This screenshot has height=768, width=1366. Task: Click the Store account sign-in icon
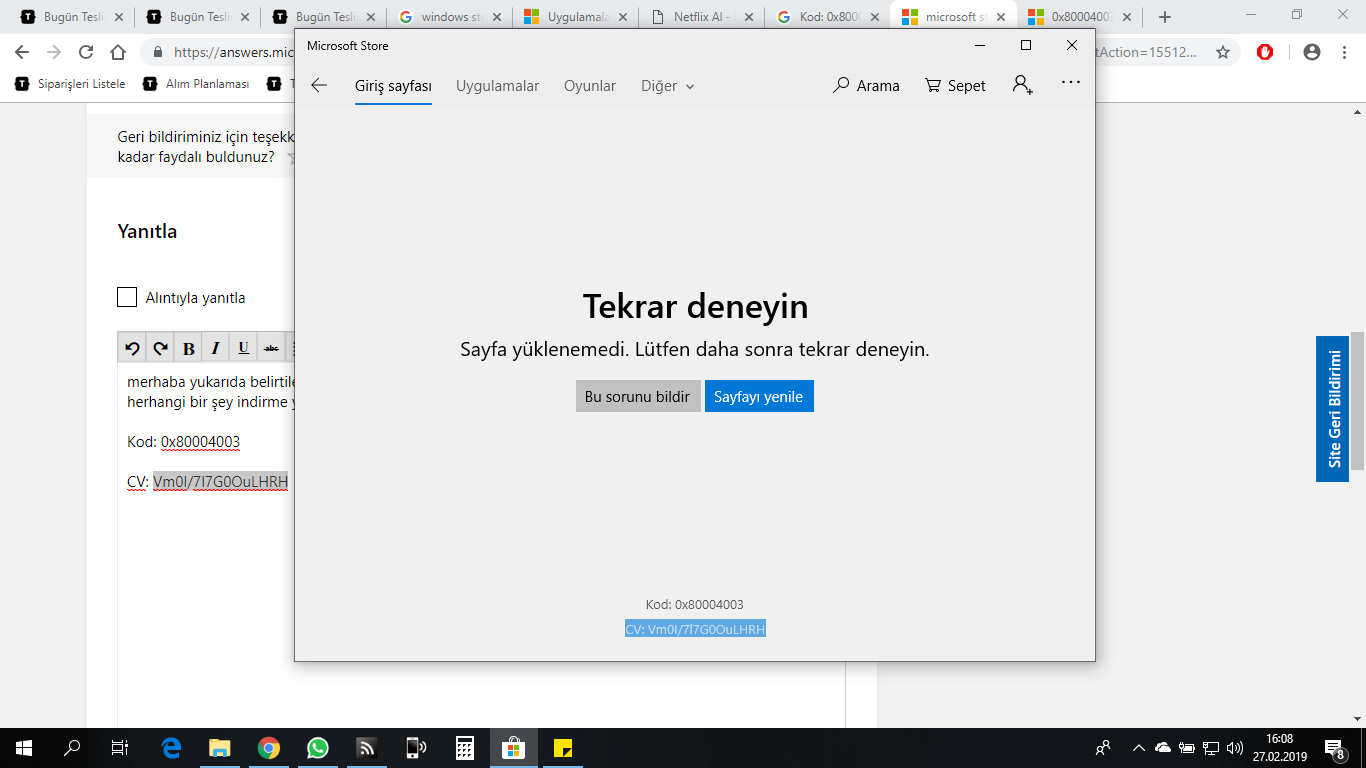pos(1022,85)
